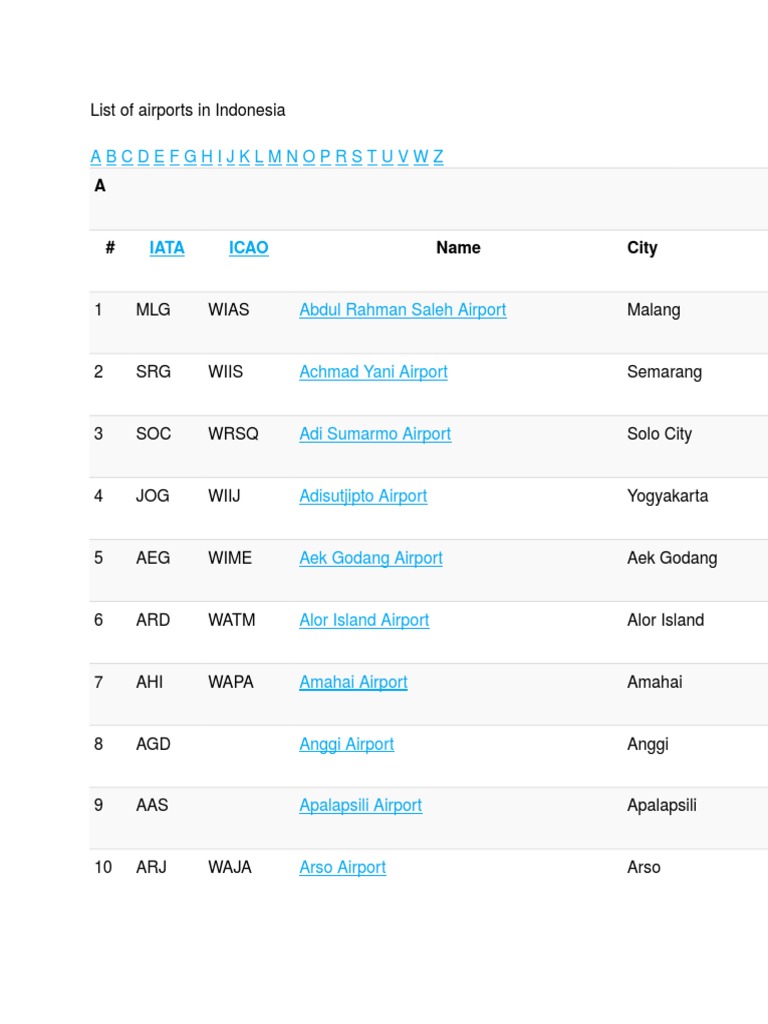Click the Amahai Airport link
The width and height of the screenshot is (768, 1024).
[x=353, y=682]
